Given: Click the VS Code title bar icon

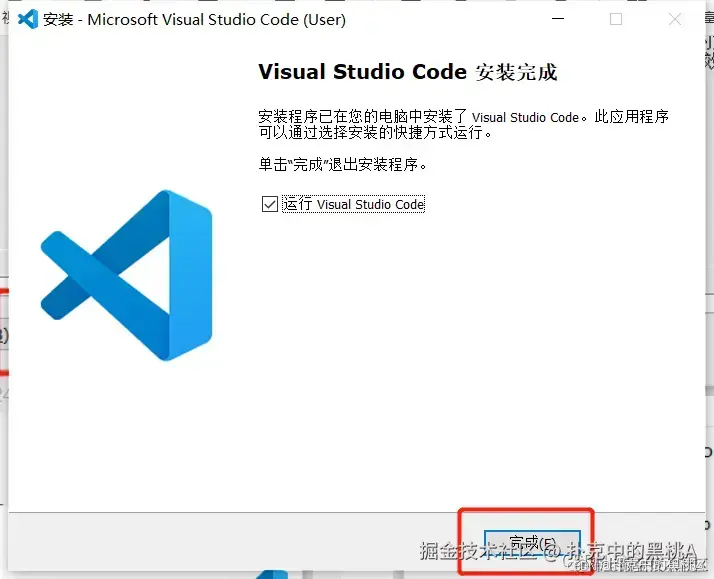Looking at the screenshot, I should 28,19.
